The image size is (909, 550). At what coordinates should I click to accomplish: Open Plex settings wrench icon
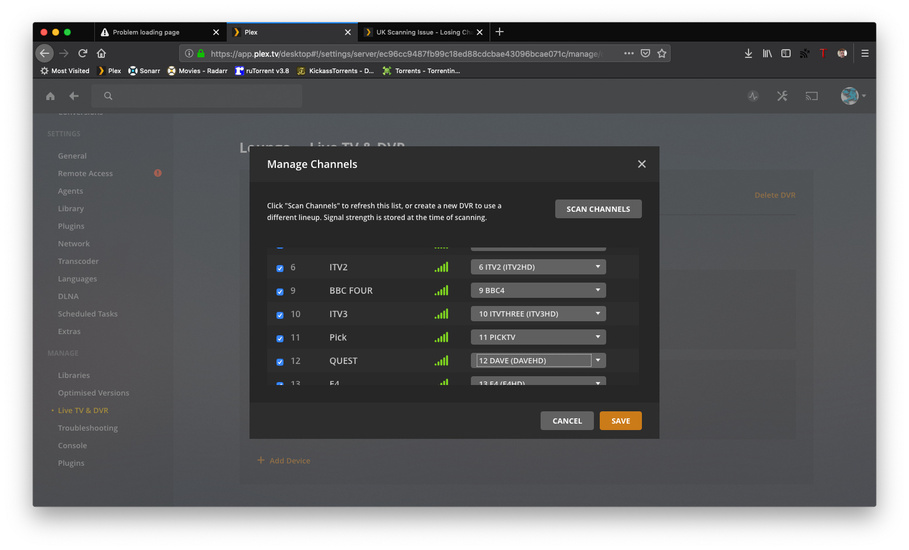tap(782, 96)
